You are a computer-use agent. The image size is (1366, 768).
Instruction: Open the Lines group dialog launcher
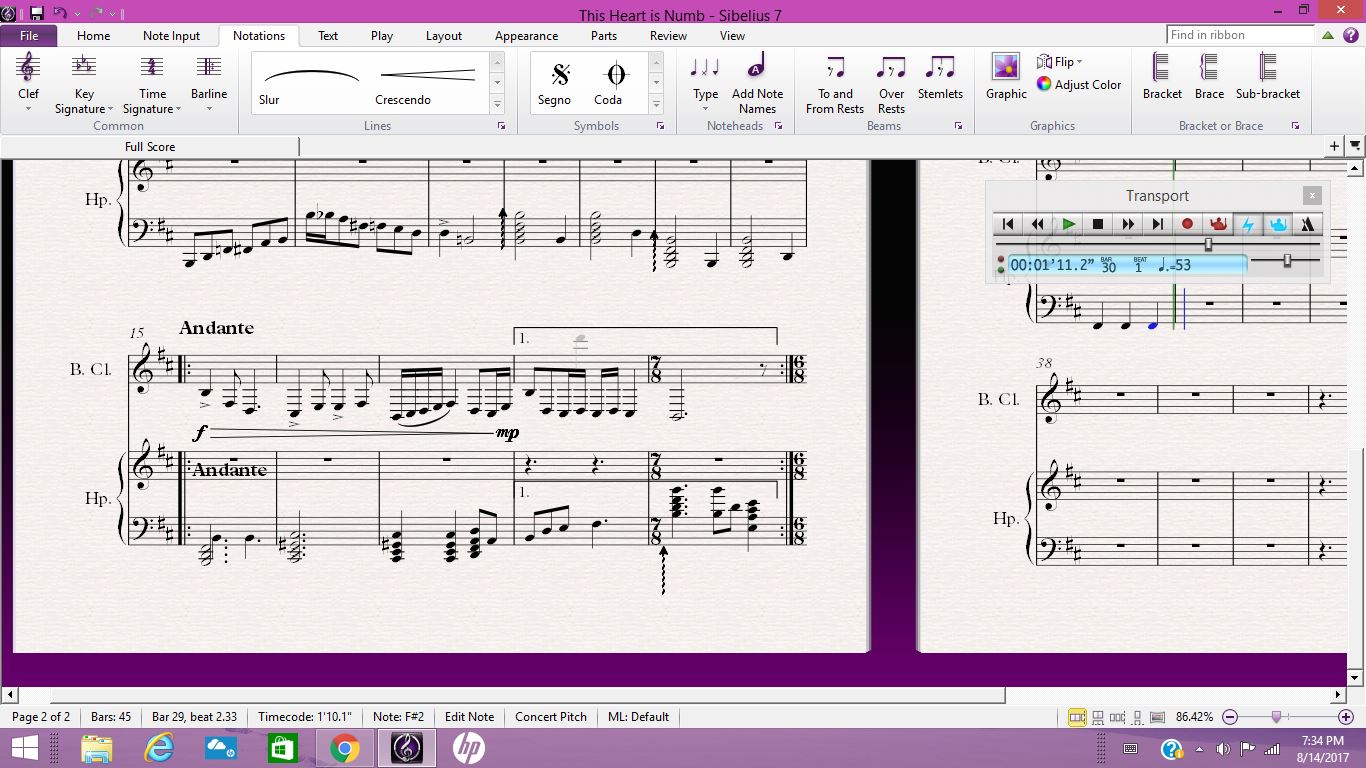[501, 126]
